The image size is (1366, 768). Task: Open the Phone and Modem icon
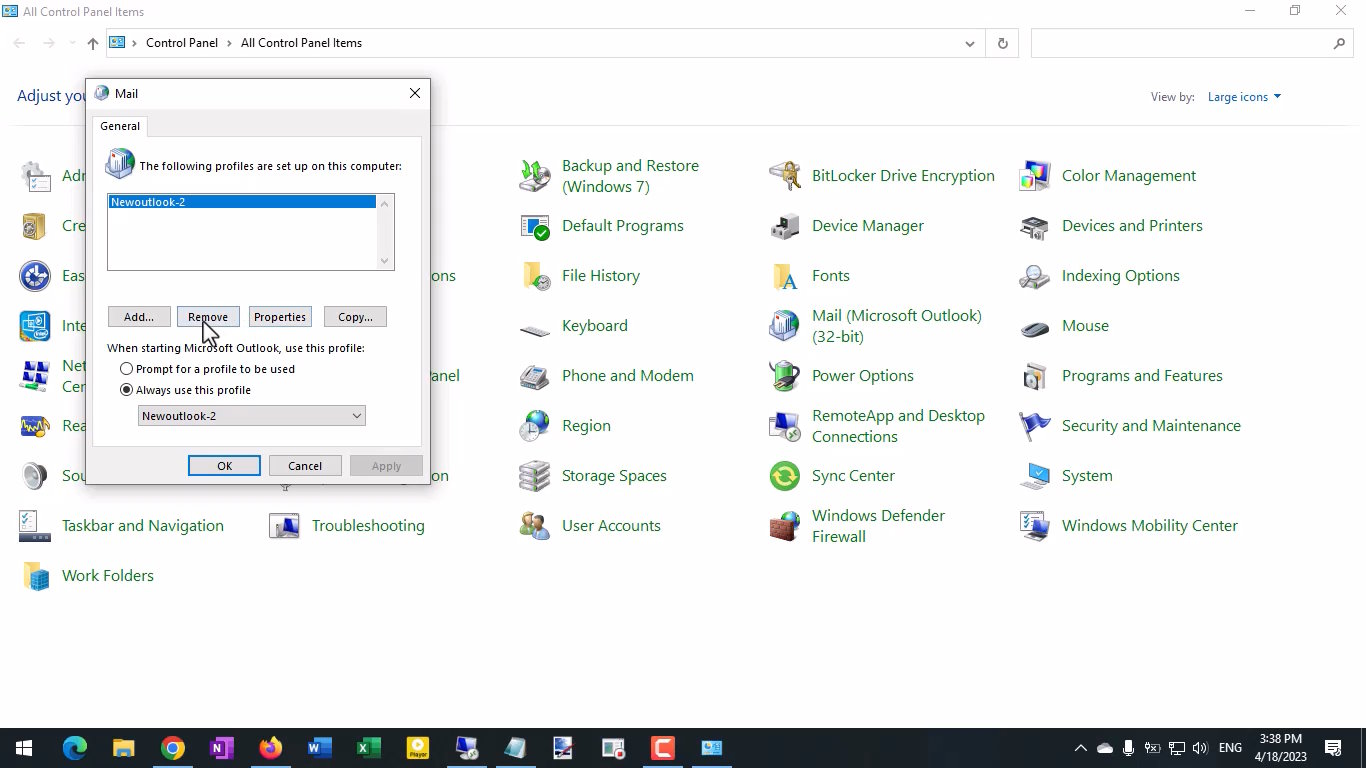tap(535, 376)
